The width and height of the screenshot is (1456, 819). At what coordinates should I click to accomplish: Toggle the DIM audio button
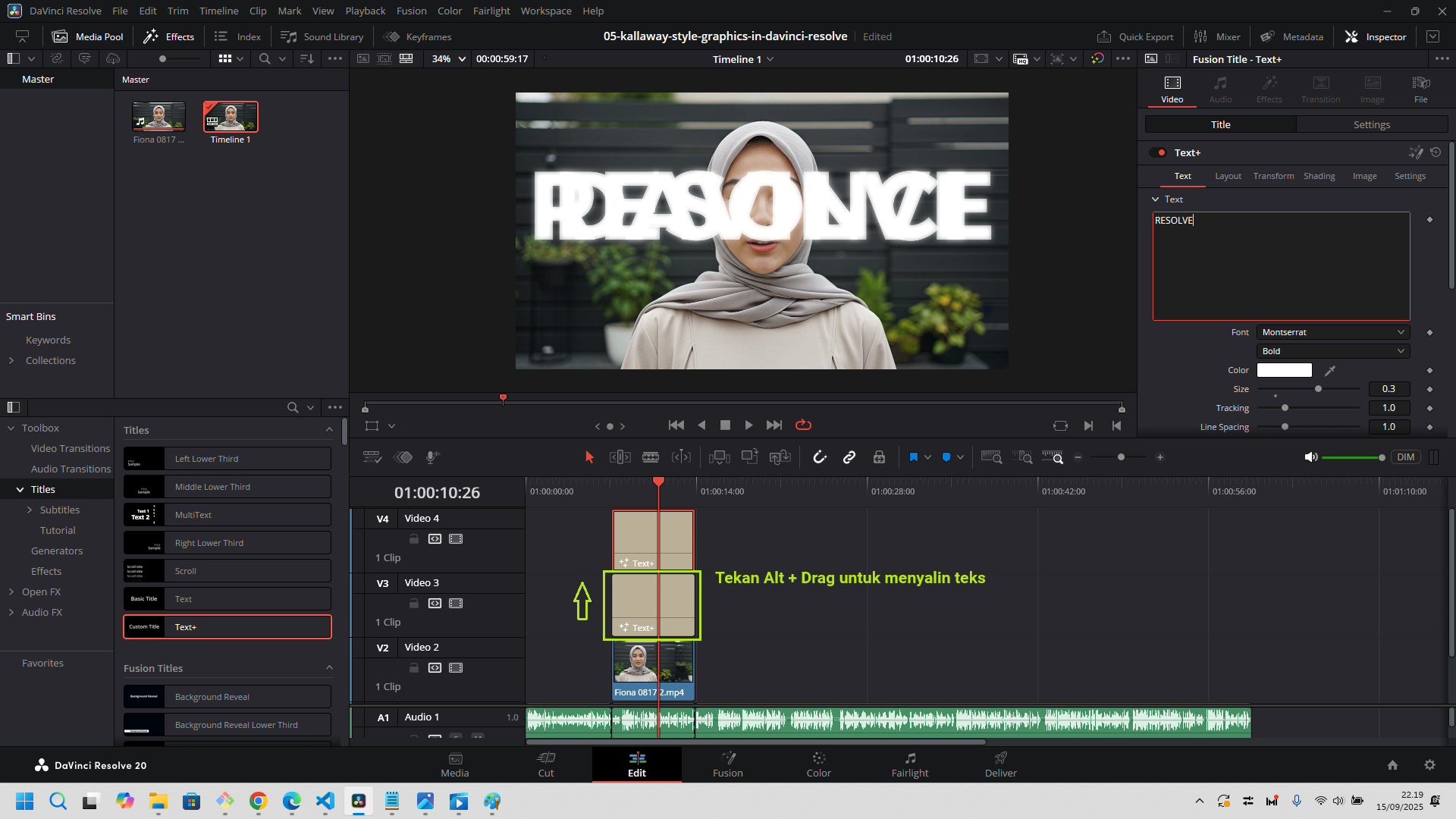coord(1405,457)
